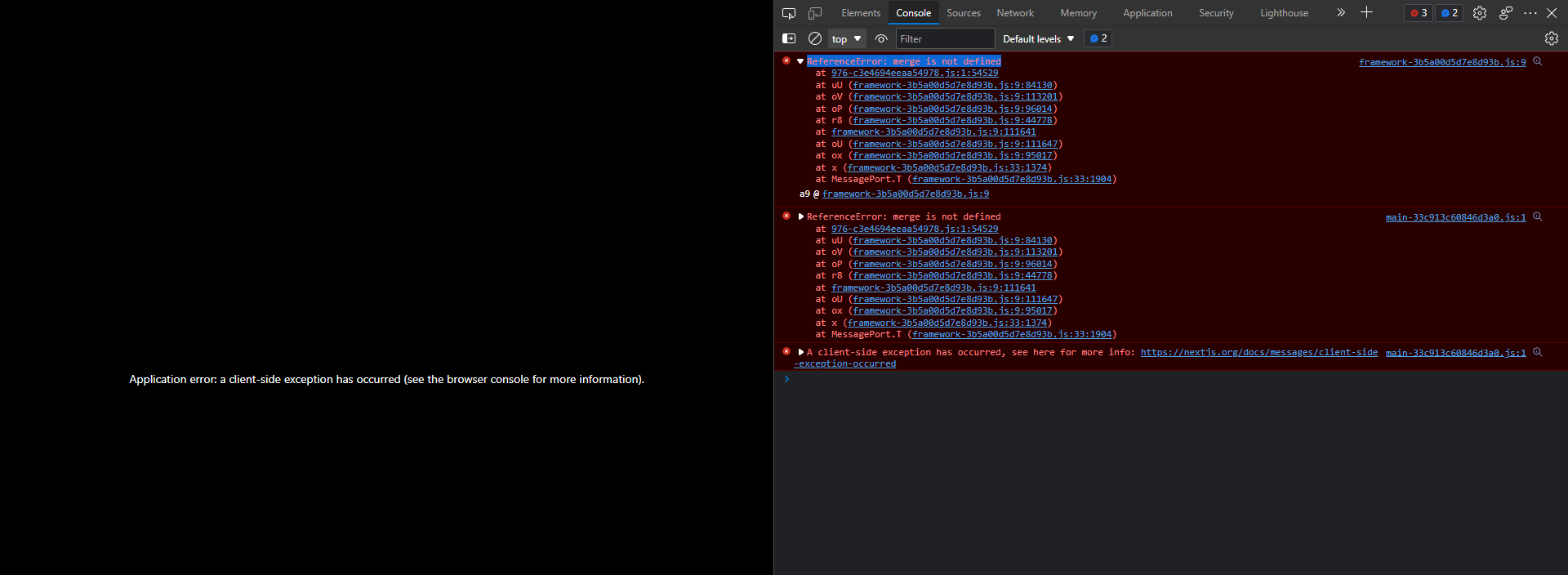This screenshot has width=1568, height=575.
Task: Open DevTools settings gear in top bar
Action: (x=1480, y=13)
